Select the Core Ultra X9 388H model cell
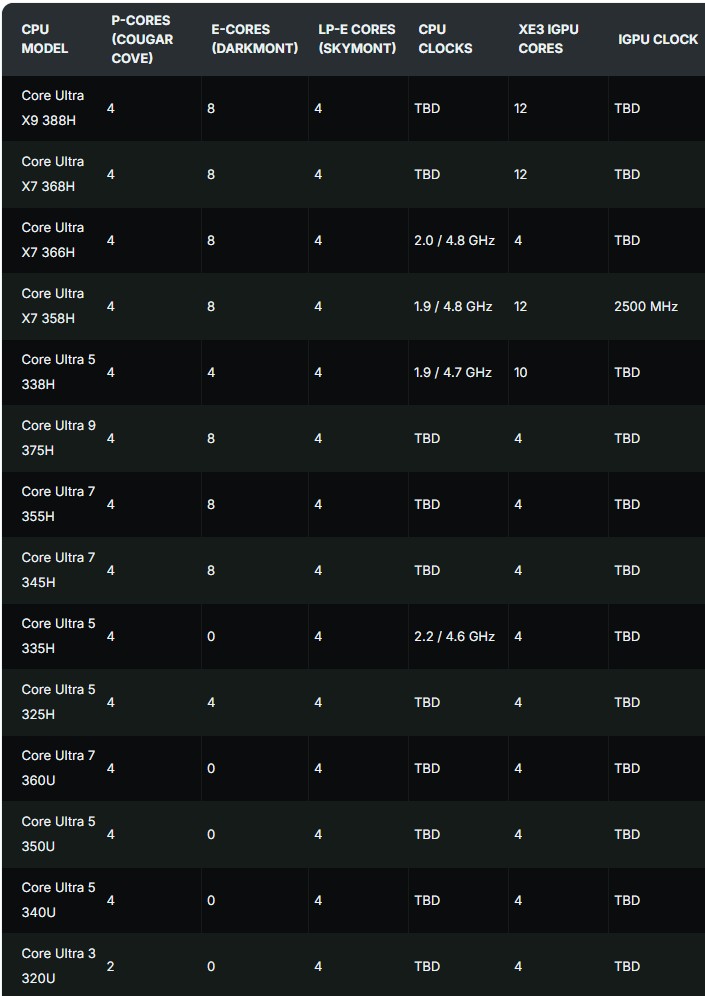The width and height of the screenshot is (705, 996). [x=53, y=108]
